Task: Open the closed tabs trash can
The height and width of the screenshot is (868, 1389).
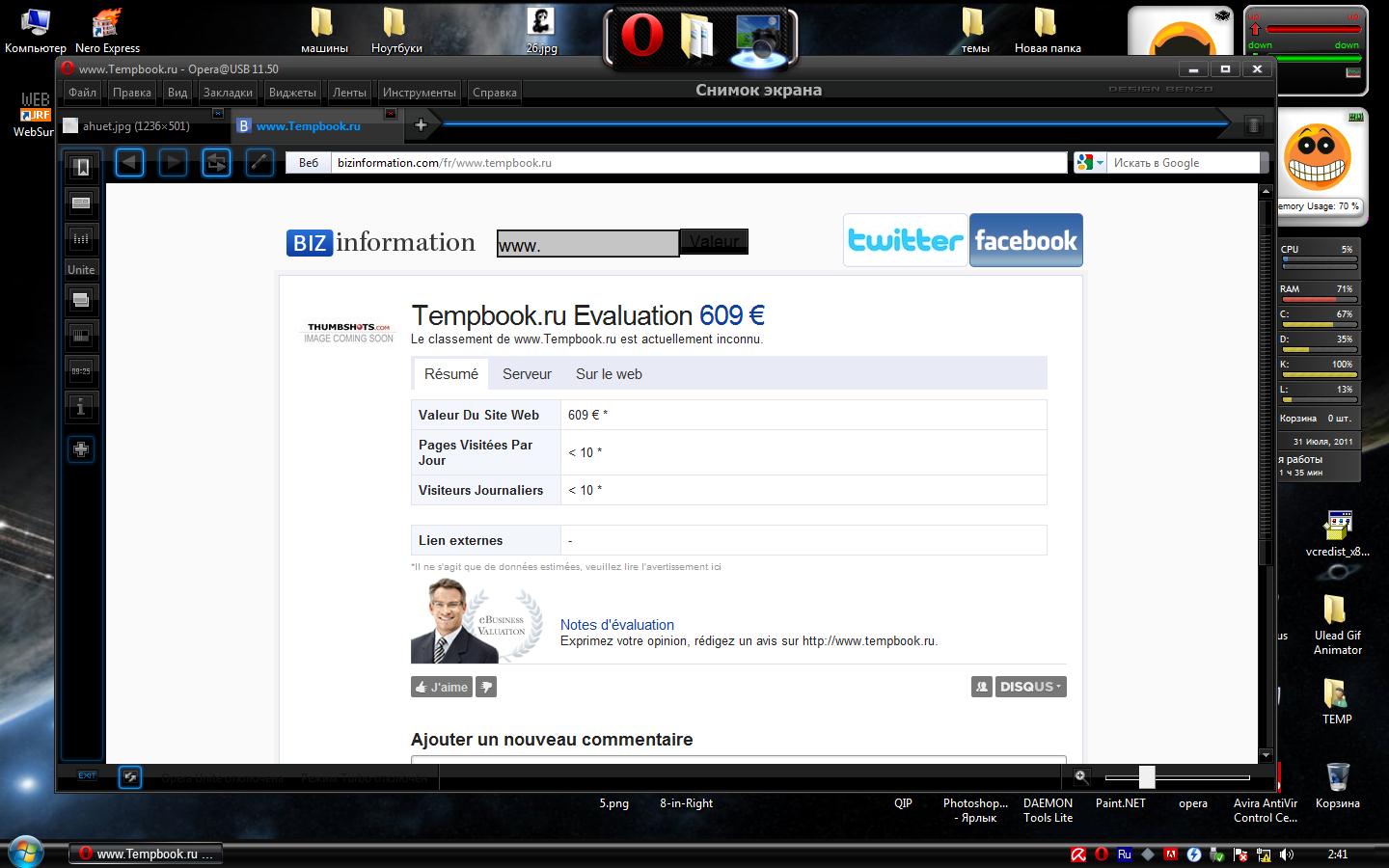Action: (1253, 125)
